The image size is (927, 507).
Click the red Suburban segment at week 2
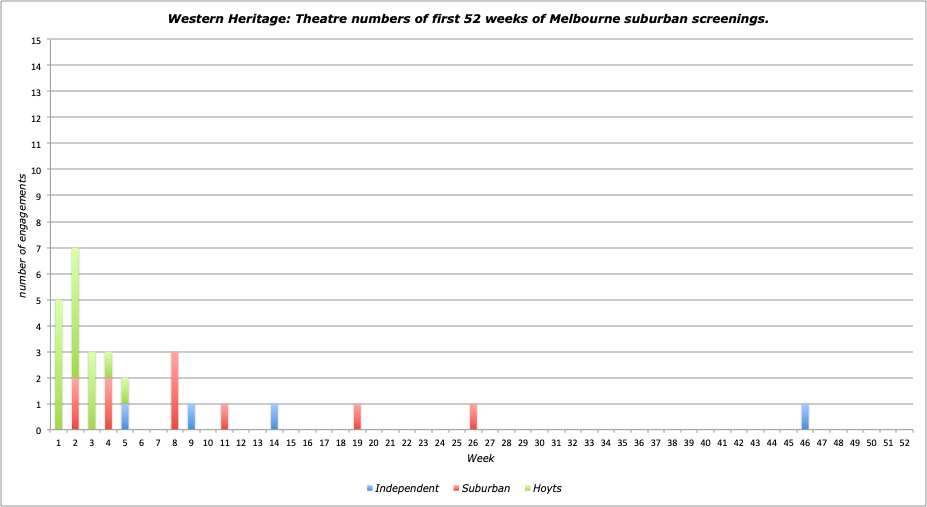coord(75,404)
